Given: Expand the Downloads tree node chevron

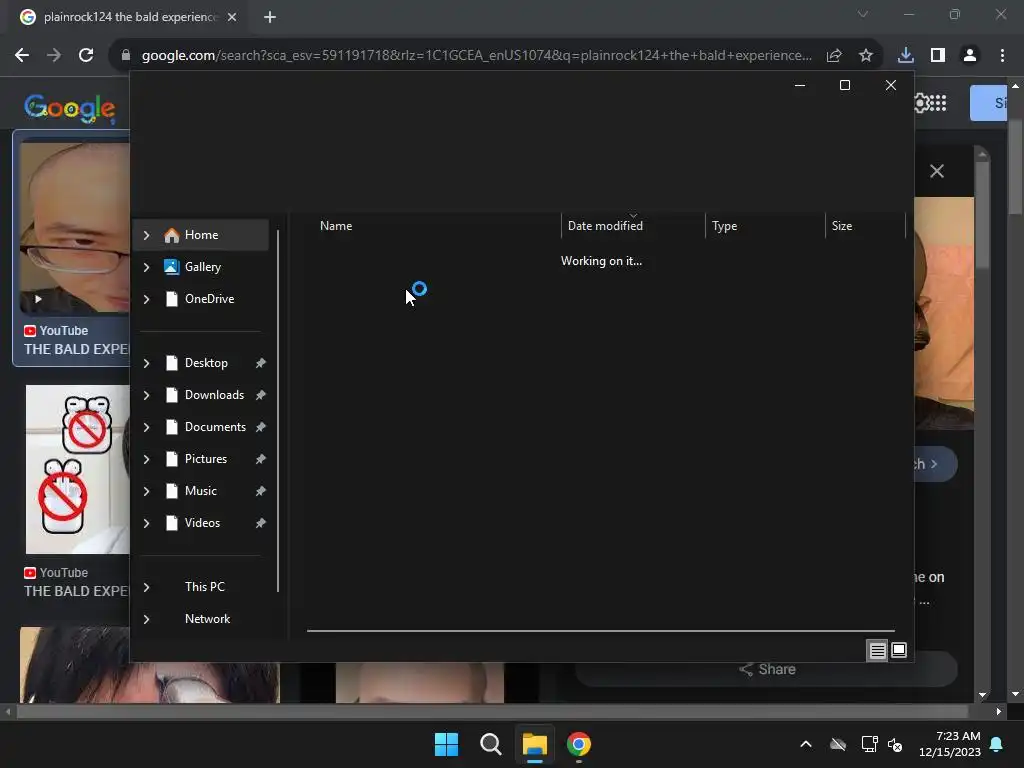Looking at the screenshot, I should point(147,395).
